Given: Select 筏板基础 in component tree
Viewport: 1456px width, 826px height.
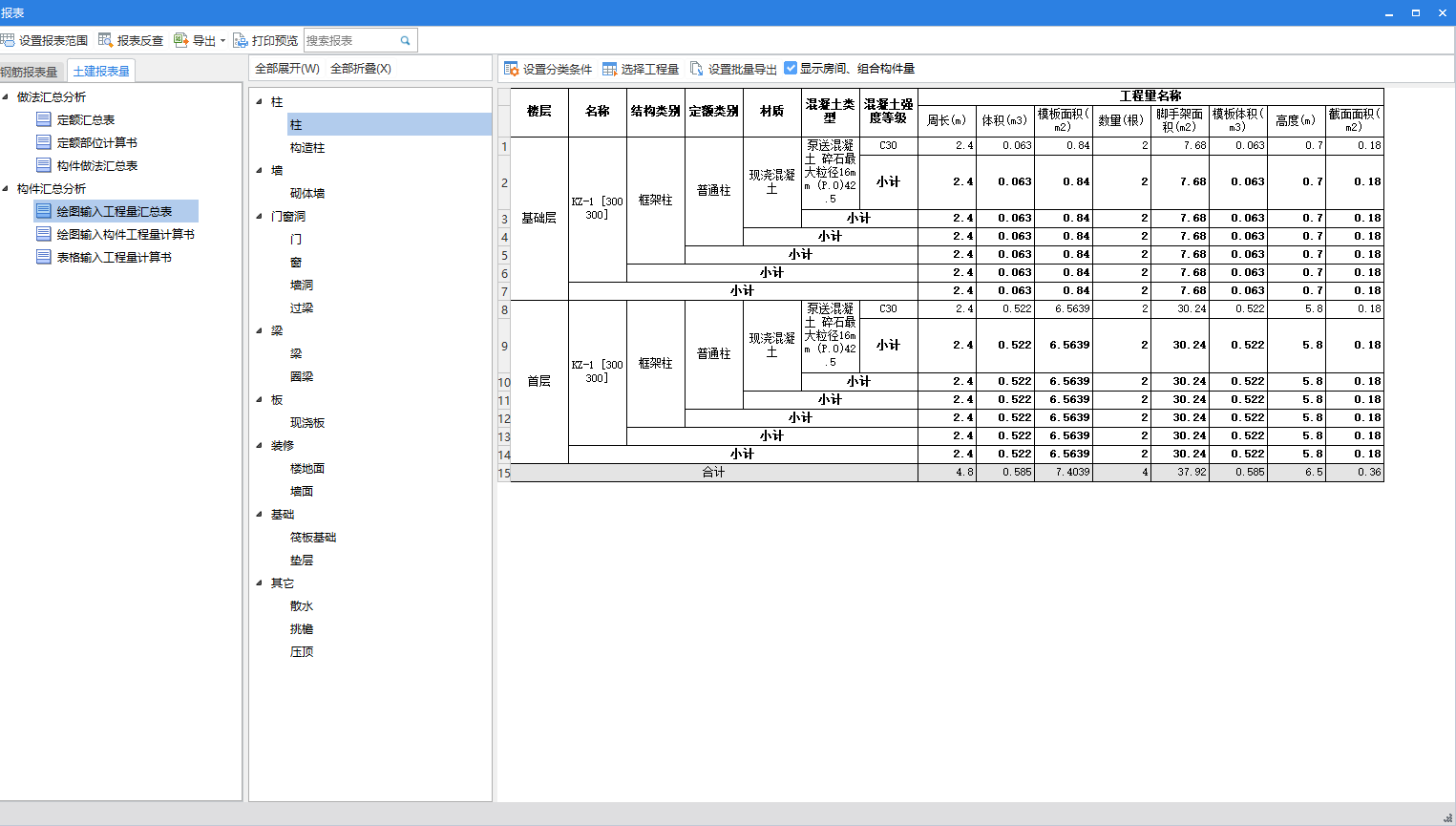Looking at the screenshot, I should [x=313, y=538].
